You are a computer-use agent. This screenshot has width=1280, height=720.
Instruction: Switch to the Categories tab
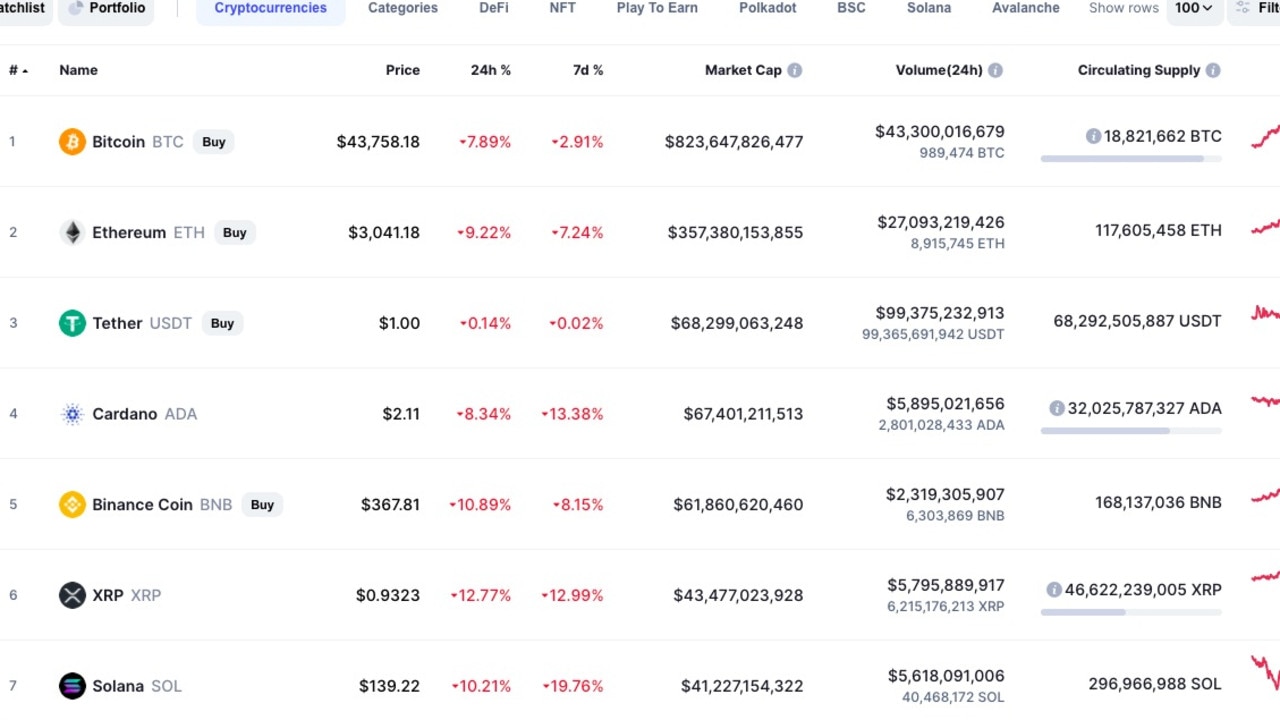pyautogui.click(x=403, y=8)
